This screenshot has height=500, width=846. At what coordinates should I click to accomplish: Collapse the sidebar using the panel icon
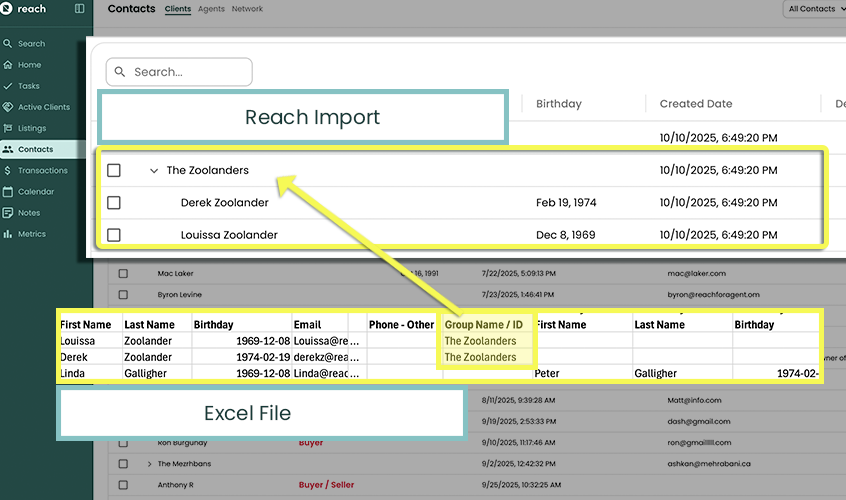click(80, 9)
